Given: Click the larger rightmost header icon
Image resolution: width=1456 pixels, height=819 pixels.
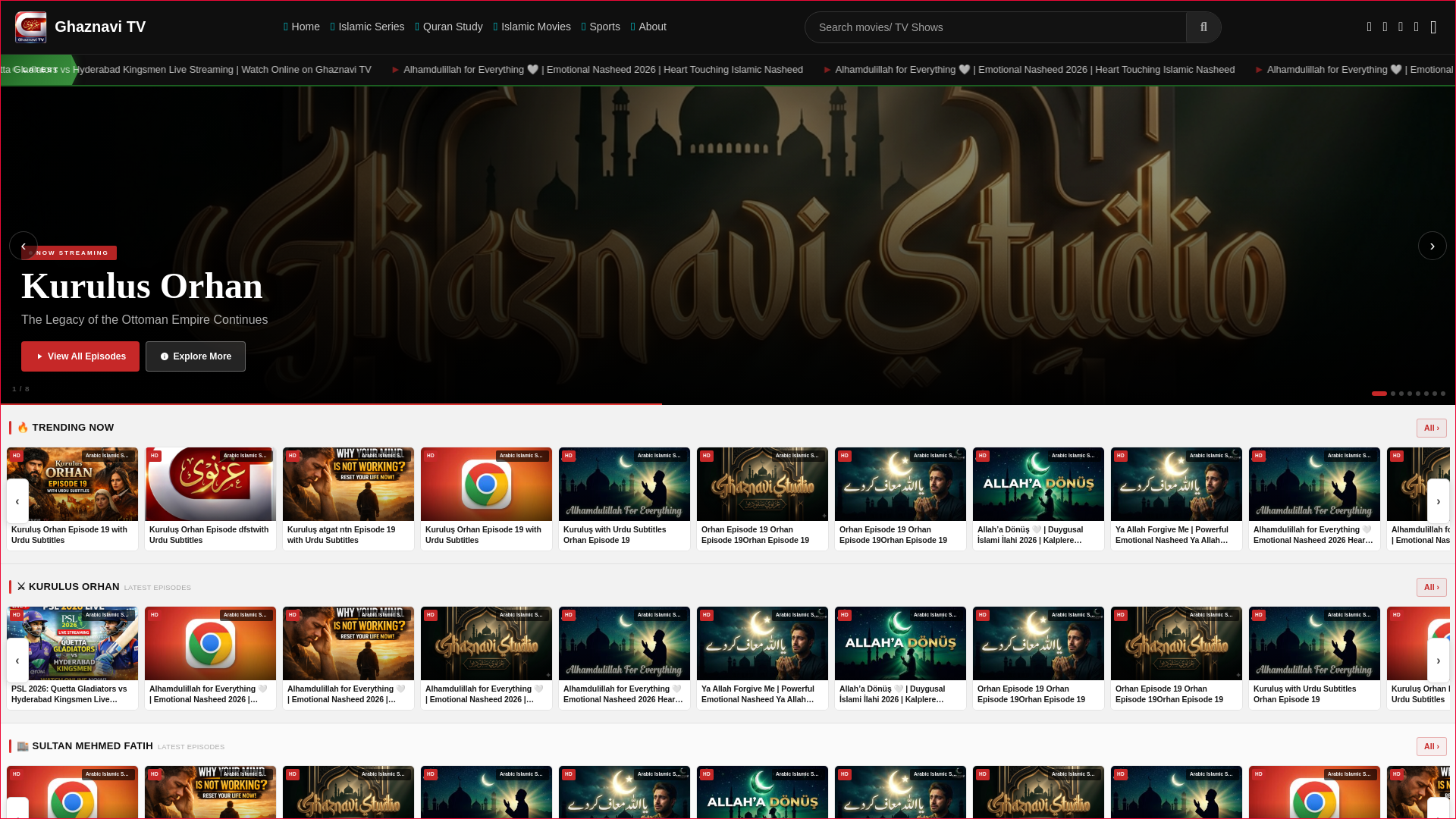Looking at the screenshot, I should point(1433,27).
